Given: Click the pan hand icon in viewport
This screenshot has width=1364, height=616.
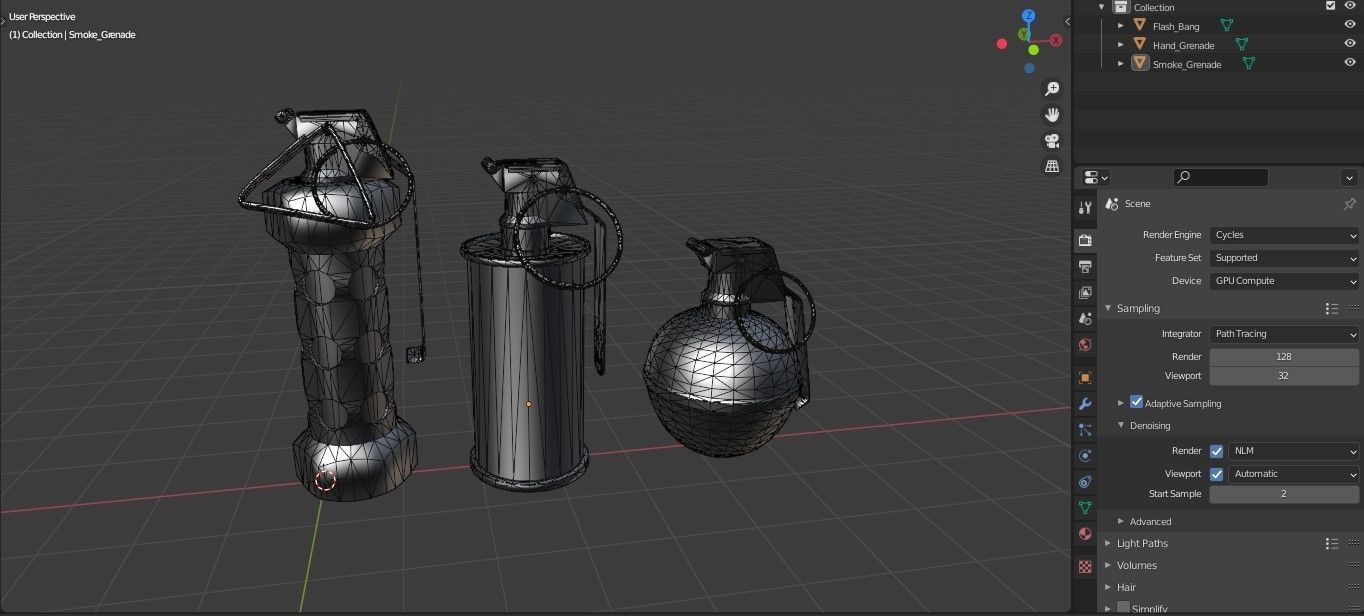Looking at the screenshot, I should point(1052,115).
